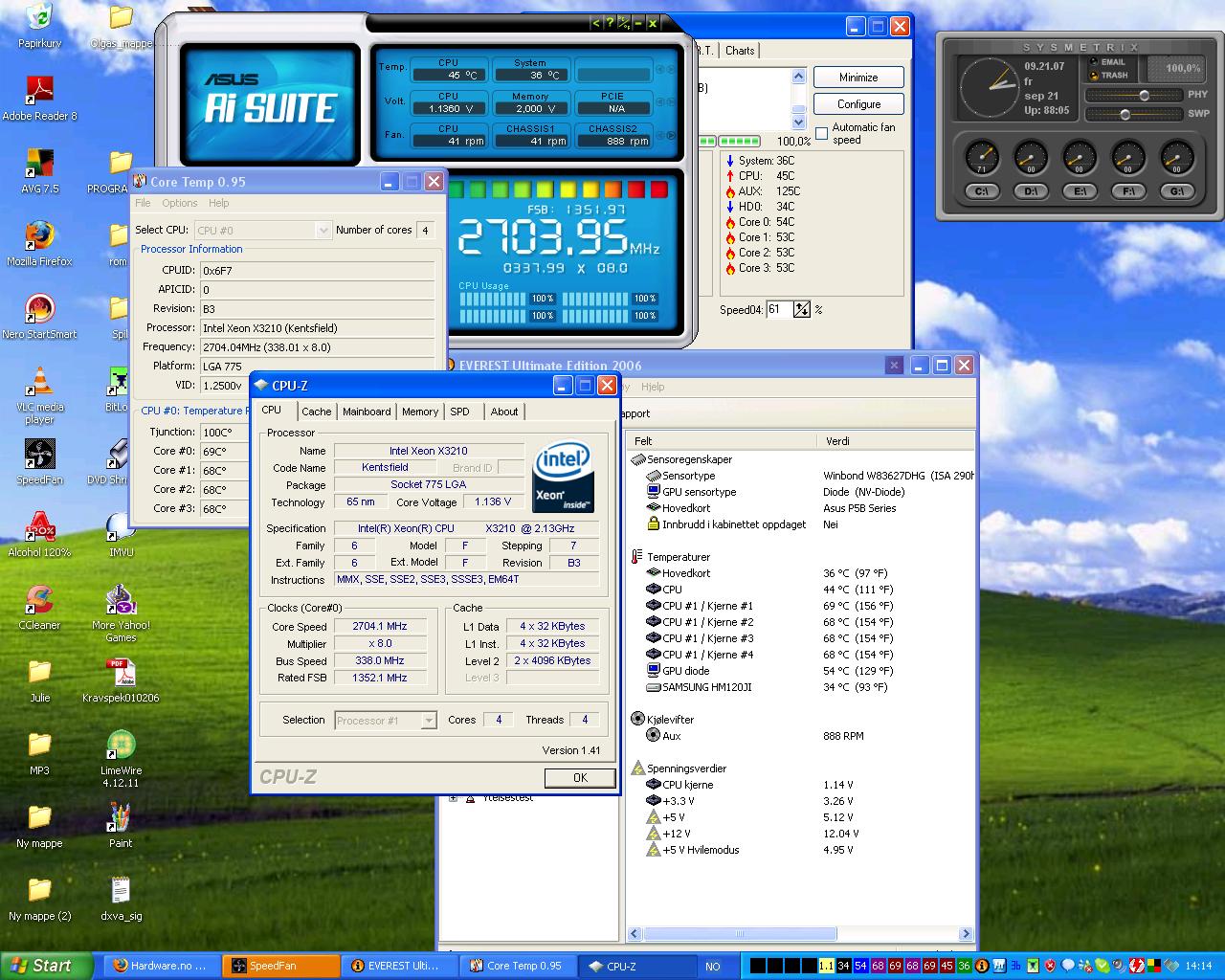Click the C:\ drive button in SysMetrix
1225x980 pixels.
[982, 191]
